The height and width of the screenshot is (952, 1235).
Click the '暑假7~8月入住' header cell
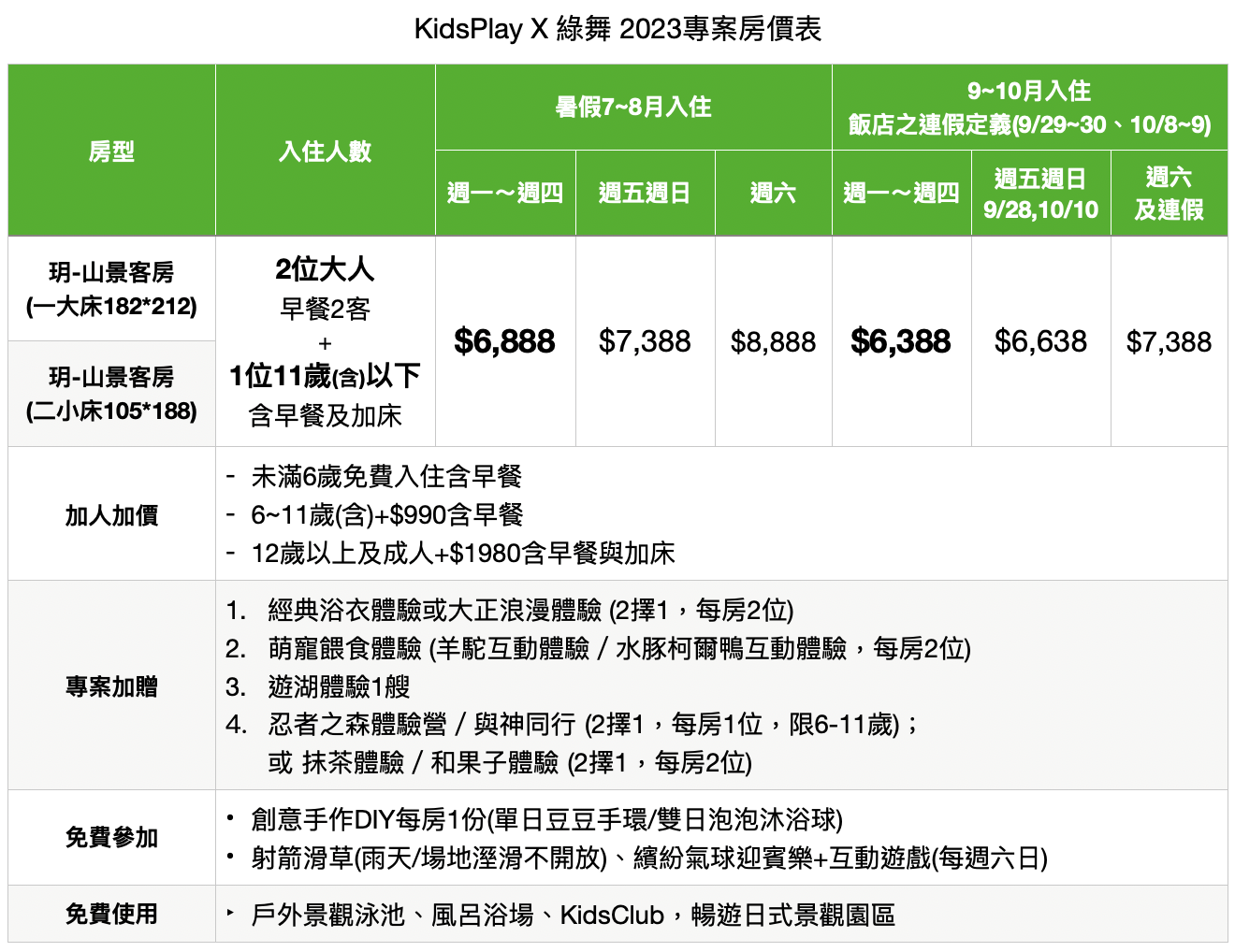point(633,107)
